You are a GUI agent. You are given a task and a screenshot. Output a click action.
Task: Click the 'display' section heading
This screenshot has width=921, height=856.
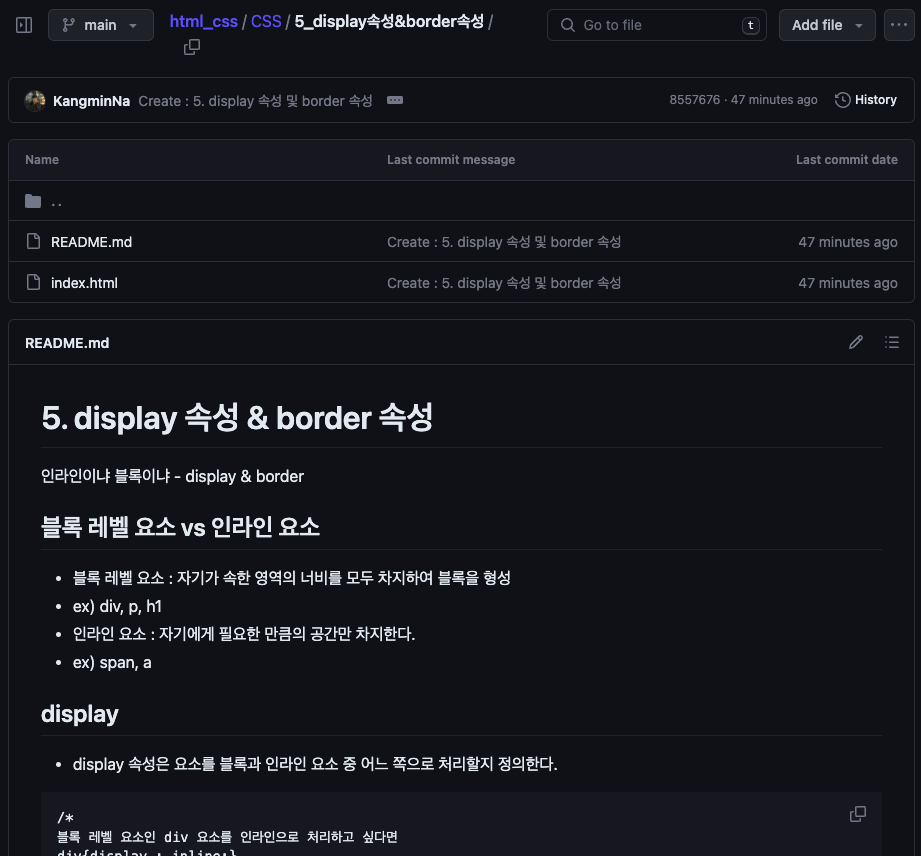(80, 714)
